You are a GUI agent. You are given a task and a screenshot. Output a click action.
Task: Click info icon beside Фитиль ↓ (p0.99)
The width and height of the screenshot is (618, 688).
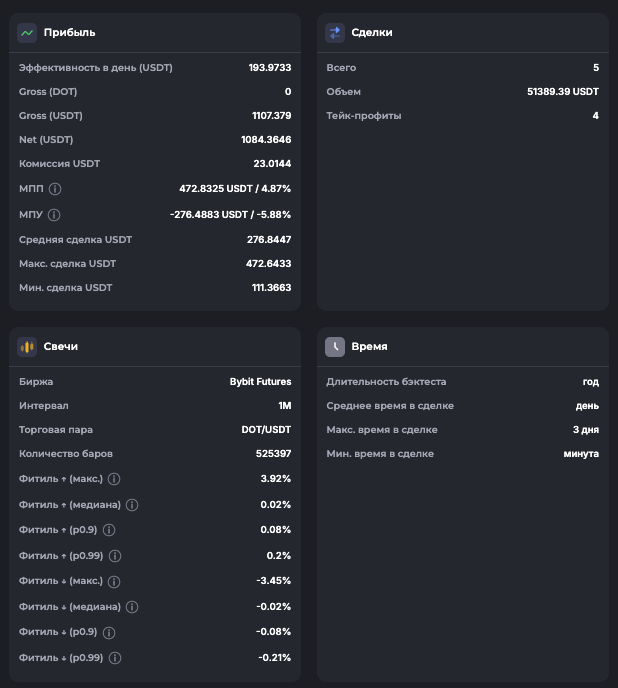[x=114, y=658]
